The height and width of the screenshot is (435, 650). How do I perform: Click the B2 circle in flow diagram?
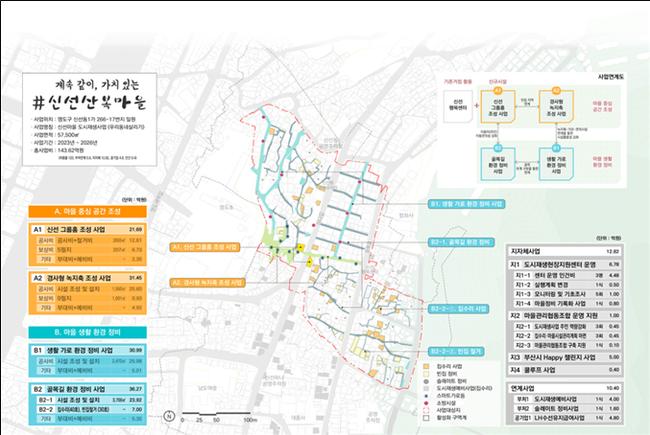click(497, 144)
